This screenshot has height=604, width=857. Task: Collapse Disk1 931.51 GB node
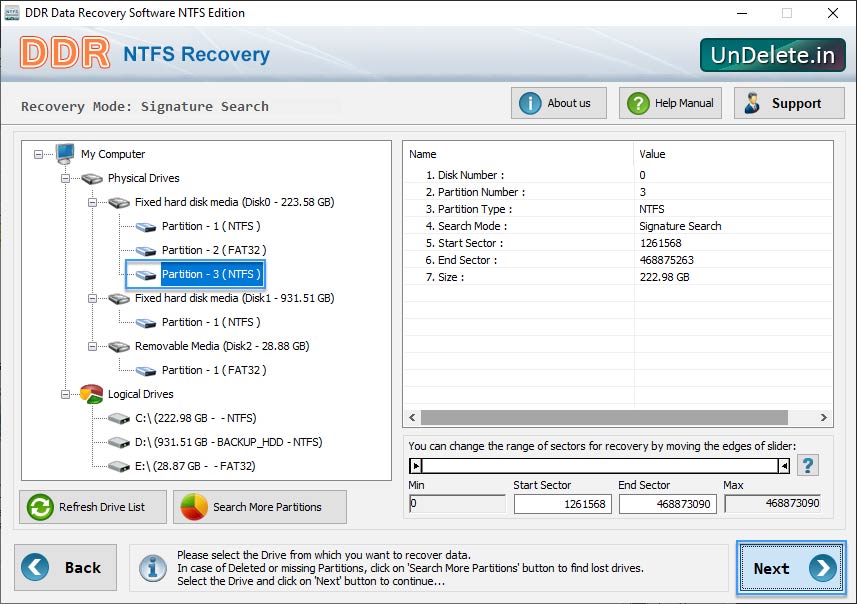tap(92, 298)
